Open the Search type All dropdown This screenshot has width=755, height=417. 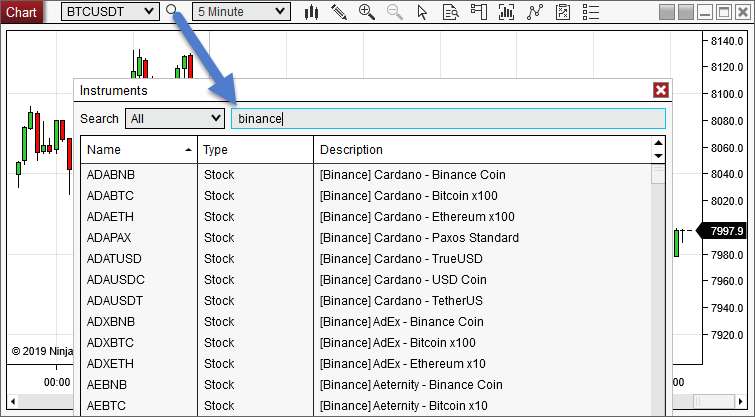pyautogui.click(x=175, y=118)
